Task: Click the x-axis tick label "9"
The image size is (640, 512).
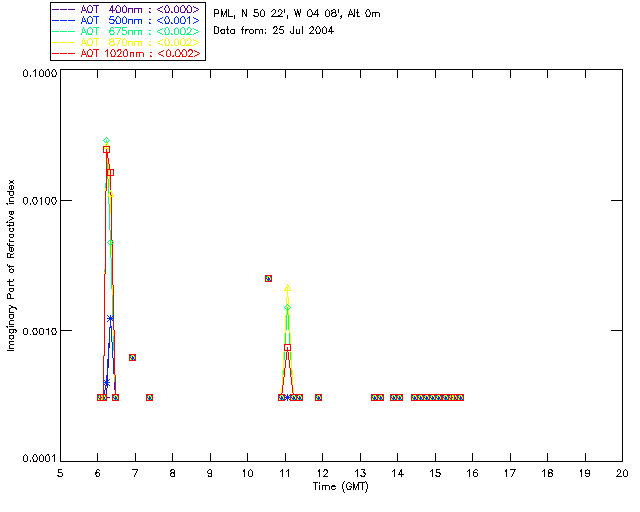Action: 210,473
